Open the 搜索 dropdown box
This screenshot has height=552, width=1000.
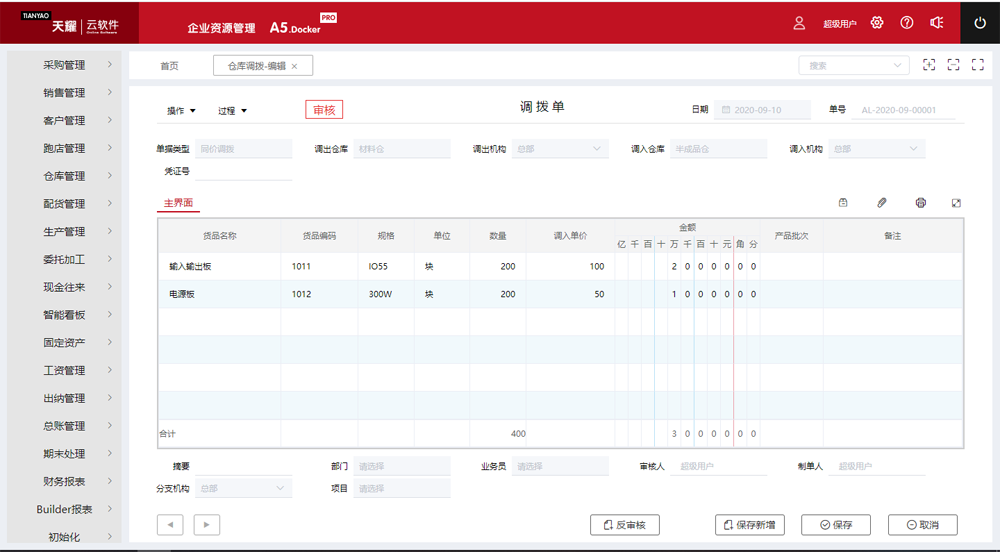tap(853, 65)
